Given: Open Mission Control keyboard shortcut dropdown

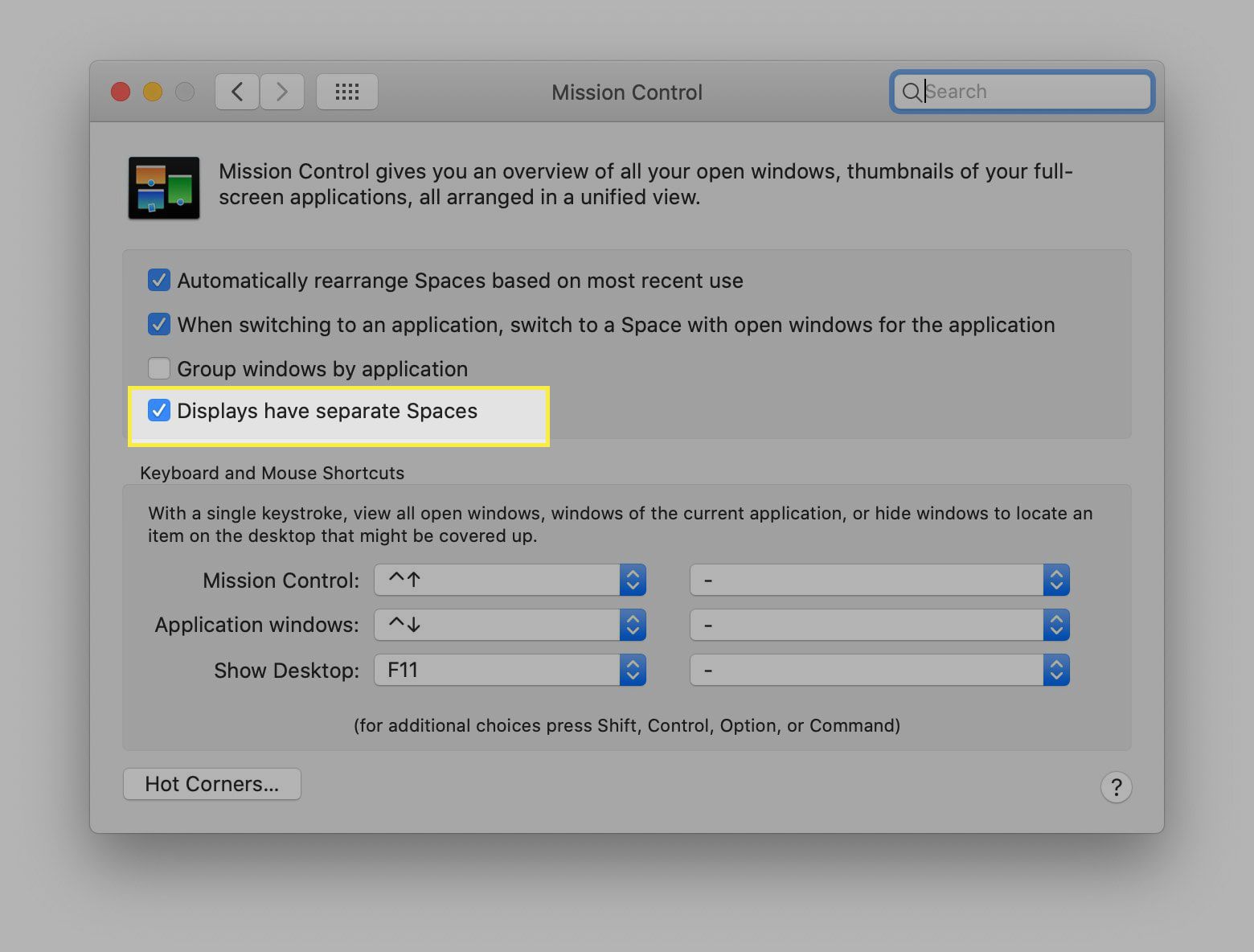Looking at the screenshot, I should point(510,580).
